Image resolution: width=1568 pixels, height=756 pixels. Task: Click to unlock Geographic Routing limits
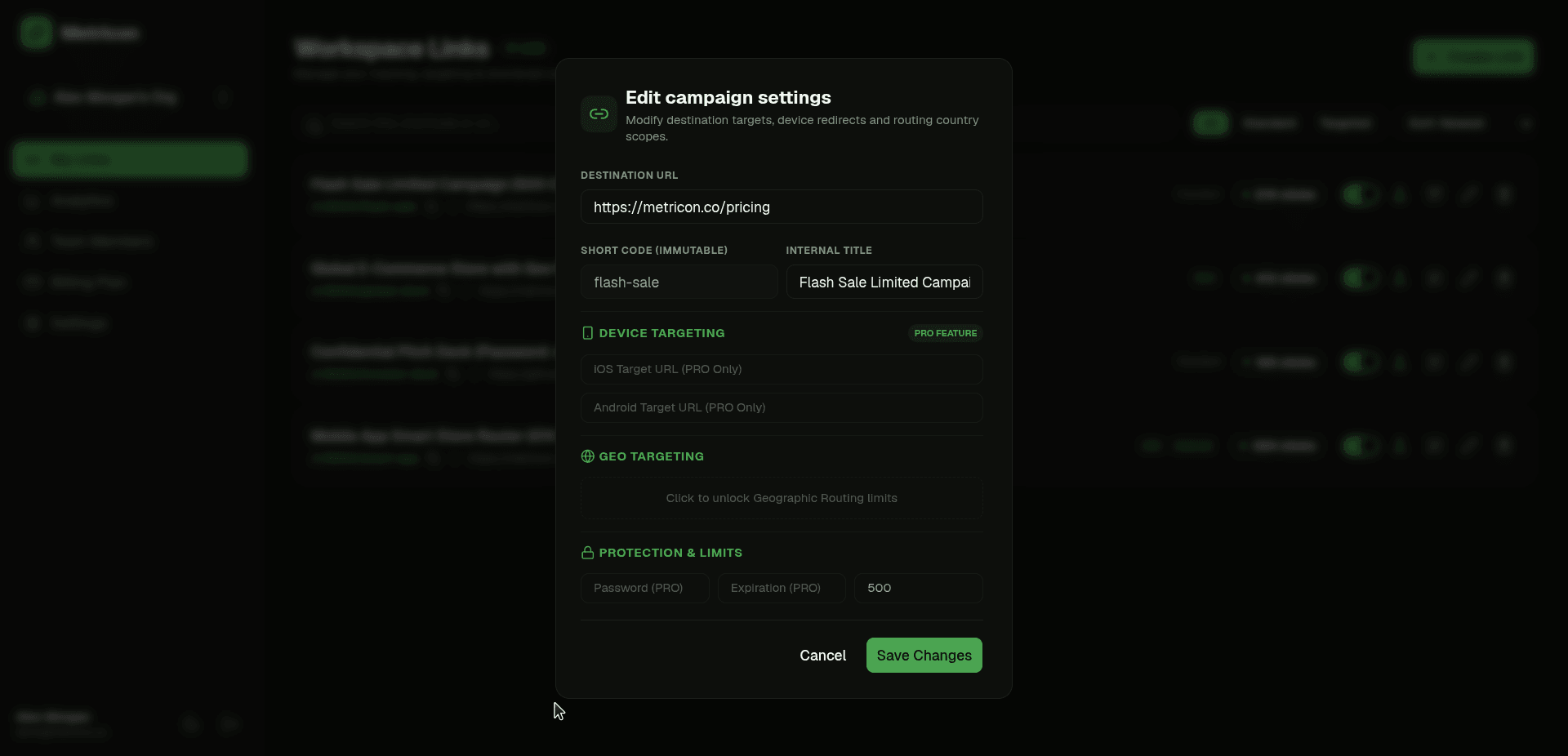pos(782,498)
